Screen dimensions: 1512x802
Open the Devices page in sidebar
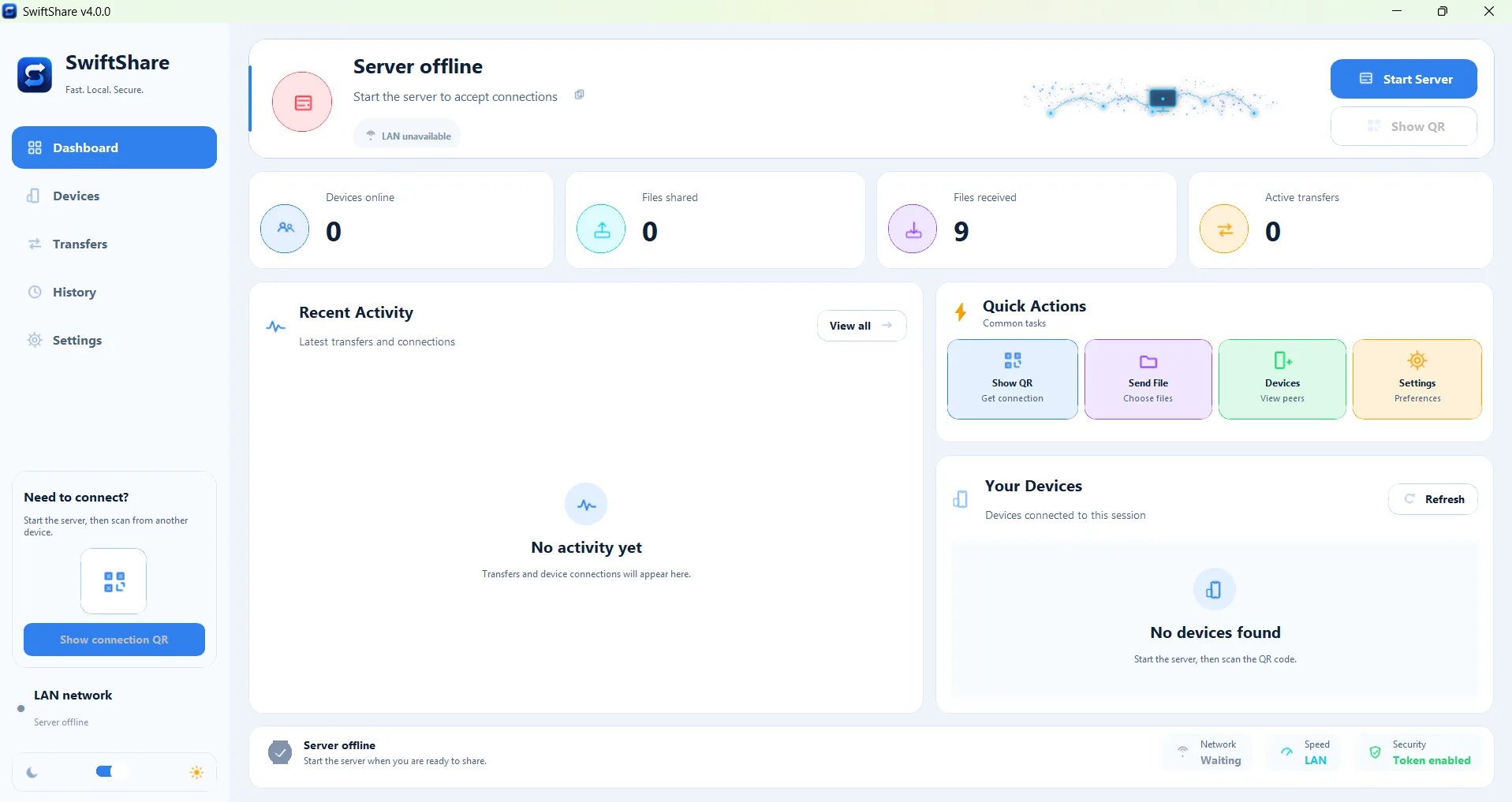(x=114, y=196)
